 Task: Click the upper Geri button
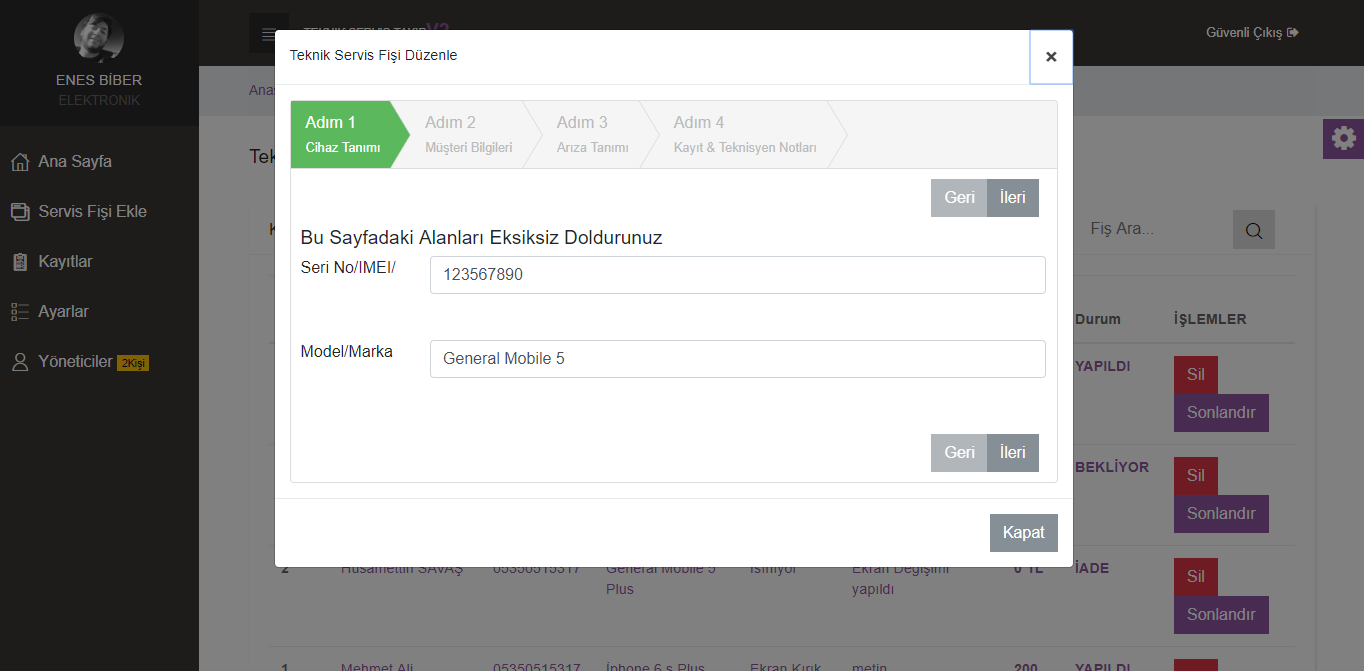959,198
